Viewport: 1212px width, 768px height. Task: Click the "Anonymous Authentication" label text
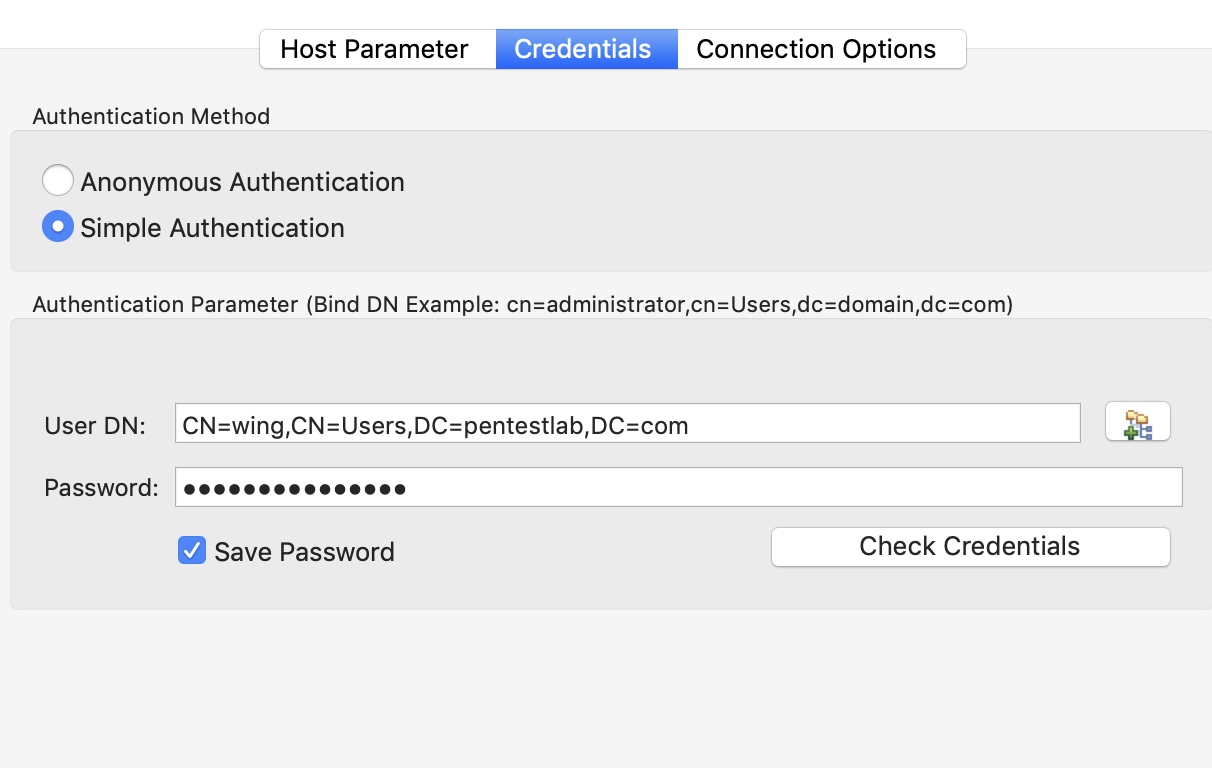[242, 182]
